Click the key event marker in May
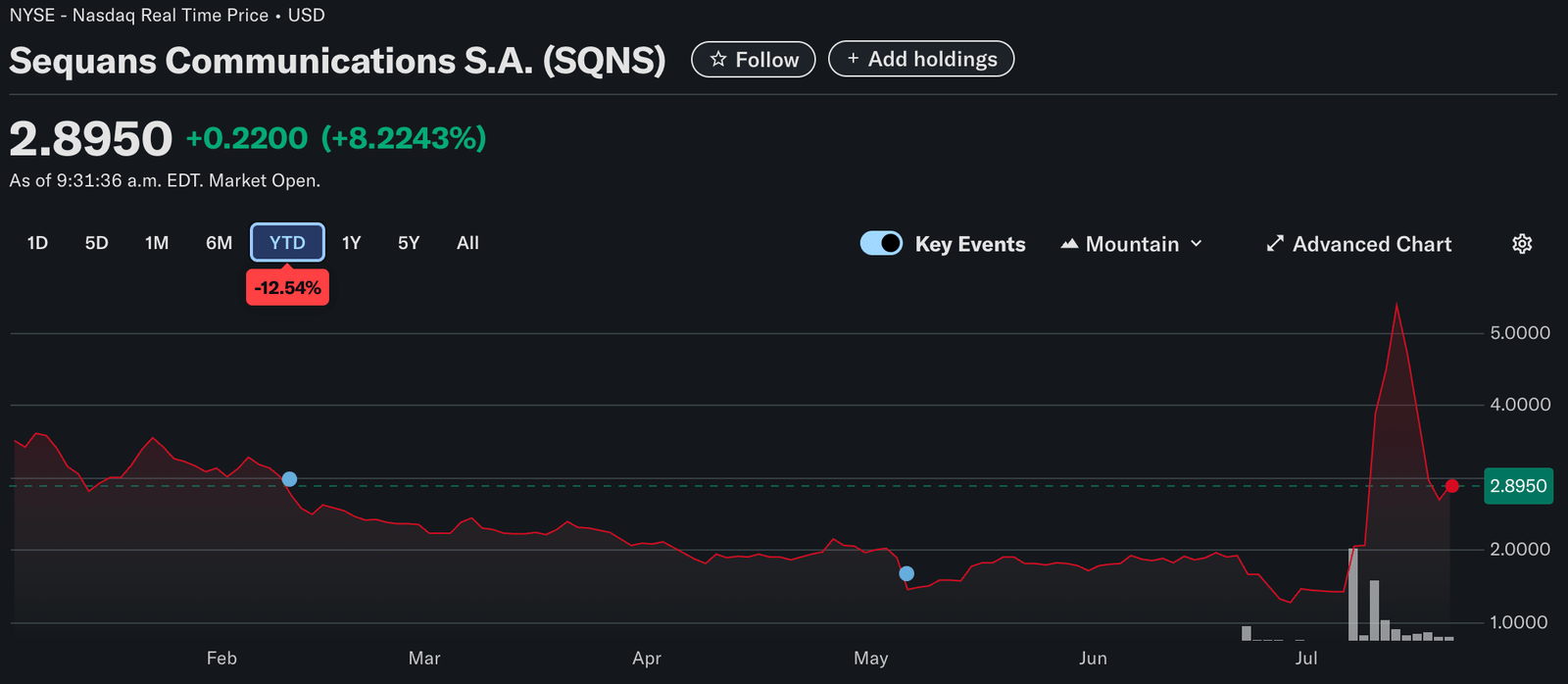 point(906,574)
